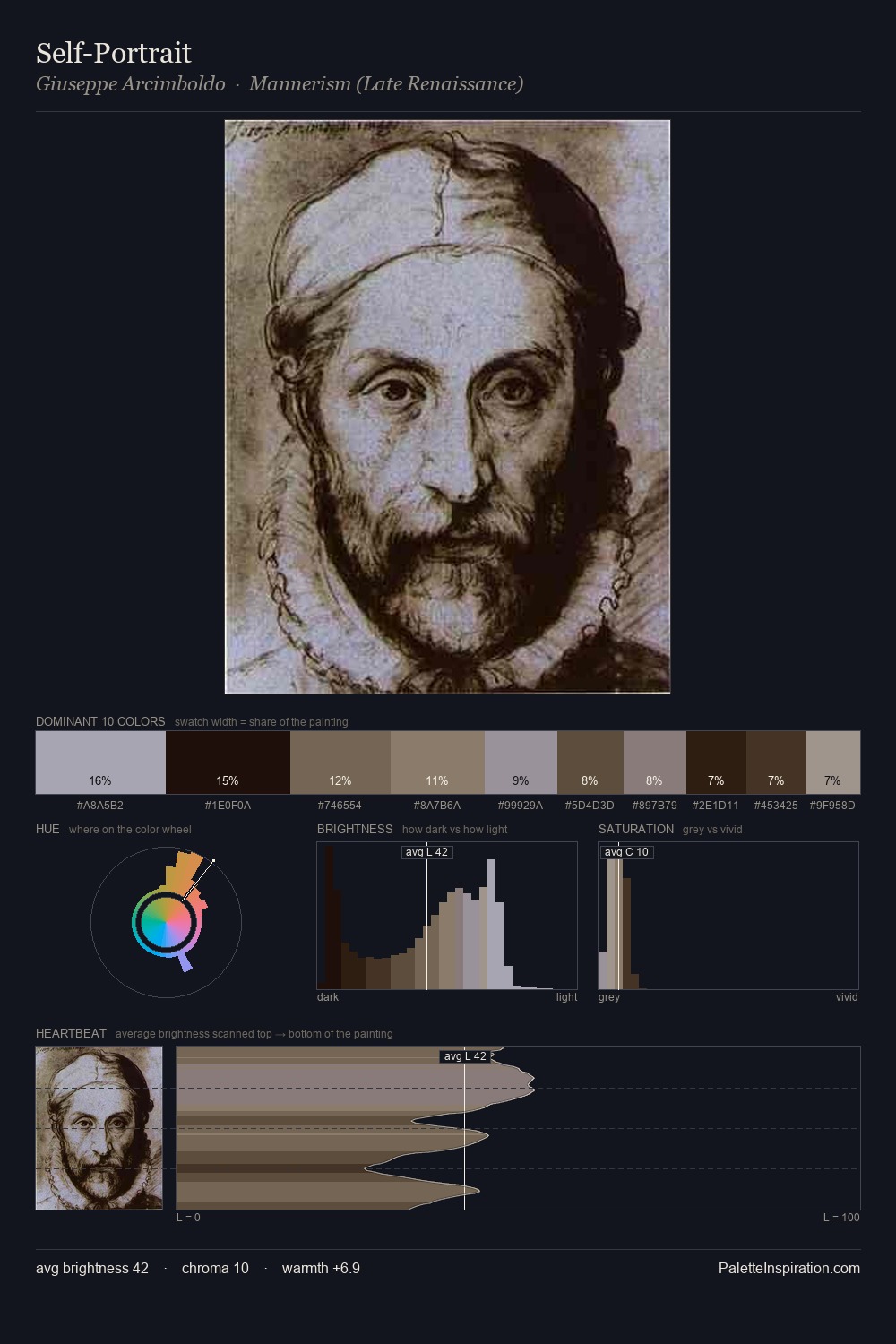This screenshot has height=1344, width=896.
Task: Click 'avg brightness 42' footer stat
Action: (x=92, y=1268)
